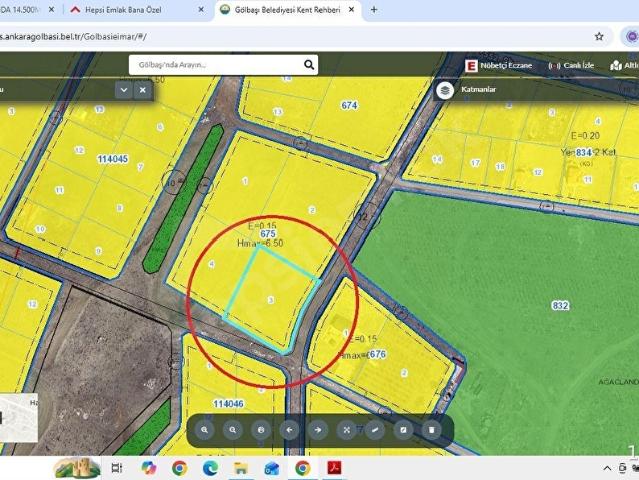Go to previous map view arrow
This screenshot has width=639, height=480.
(x=289, y=430)
